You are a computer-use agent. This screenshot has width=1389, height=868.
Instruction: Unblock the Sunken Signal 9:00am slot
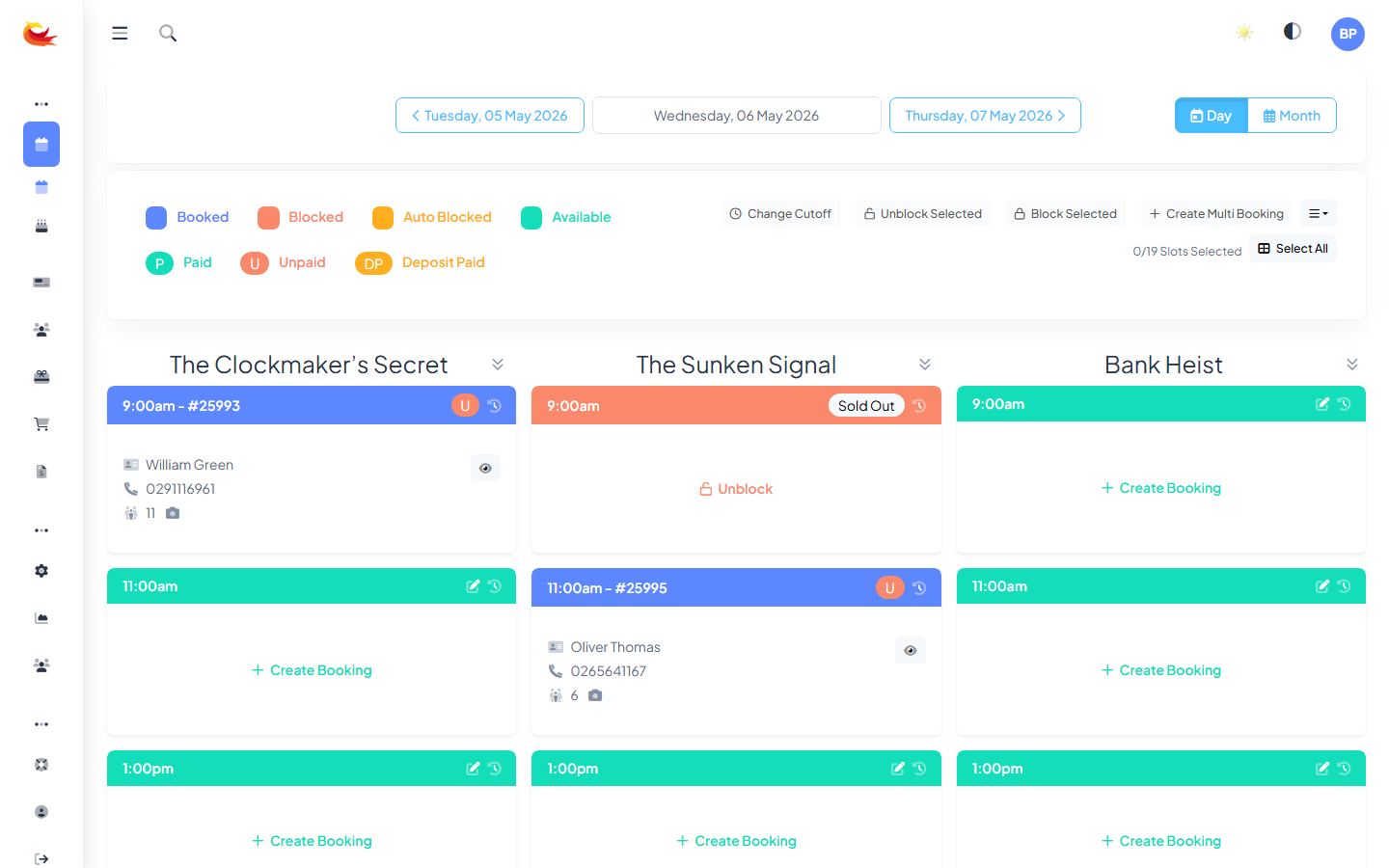(736, 489)
